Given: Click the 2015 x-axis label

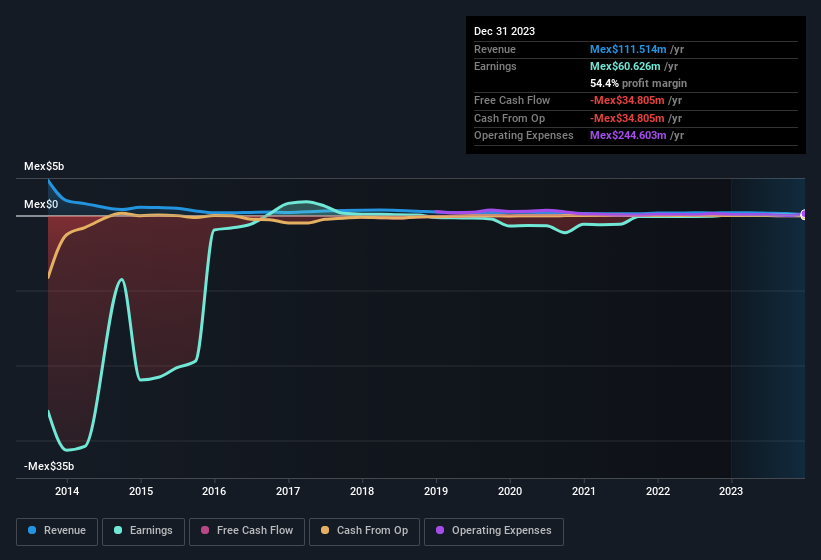Looking at the screenshot, I should pyautogui.click(x=141, y=491).
